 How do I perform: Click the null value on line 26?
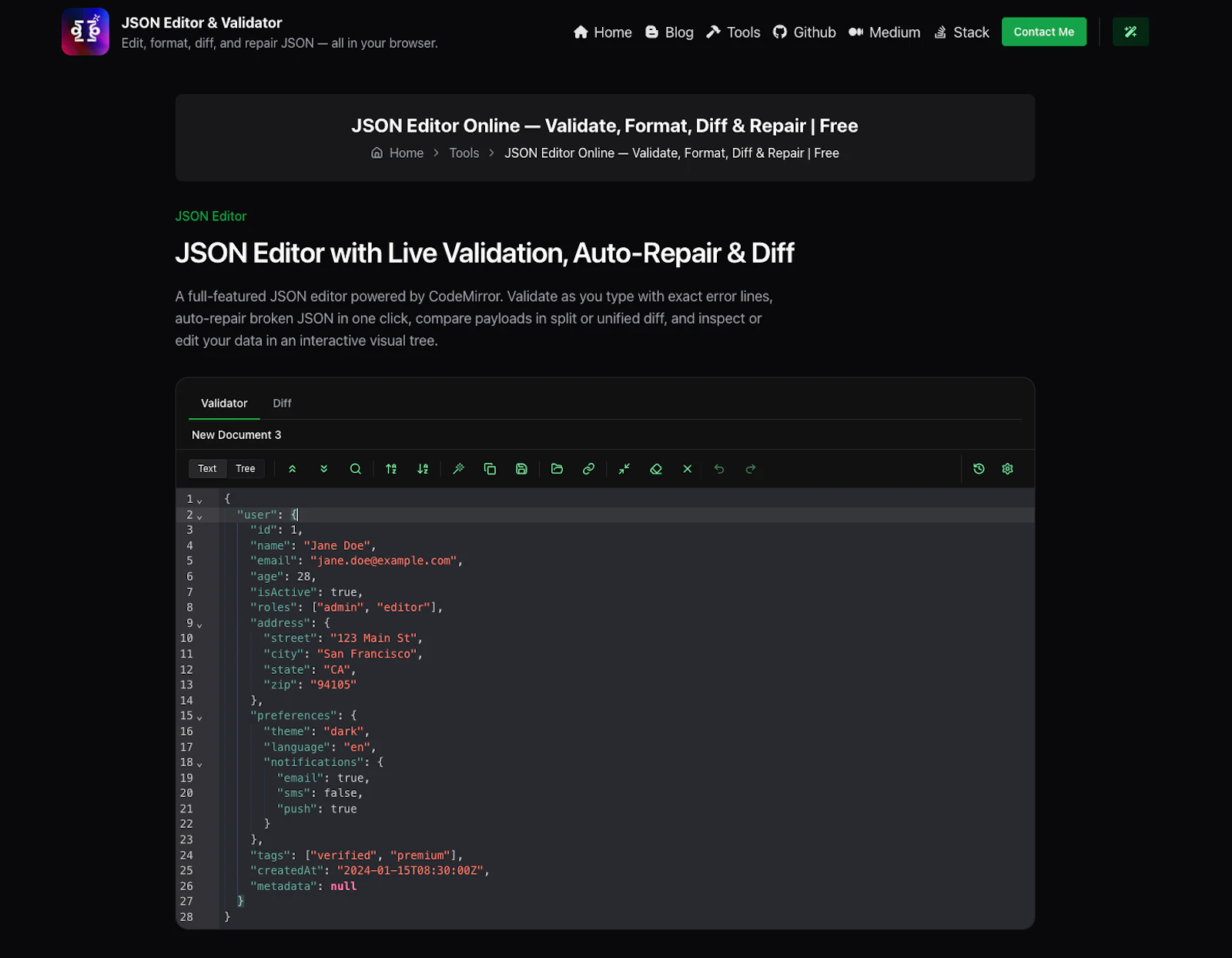(x=343, y=886)
